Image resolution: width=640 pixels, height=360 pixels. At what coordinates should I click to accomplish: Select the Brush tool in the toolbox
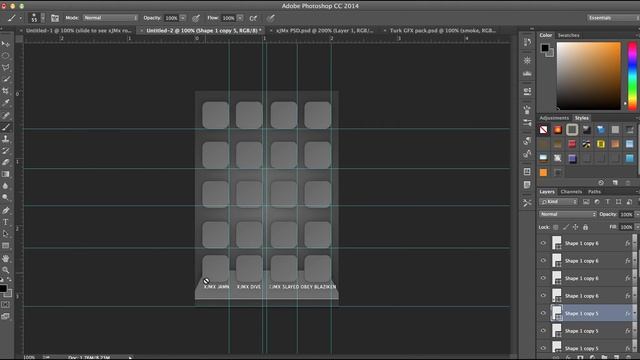point(5,127)
